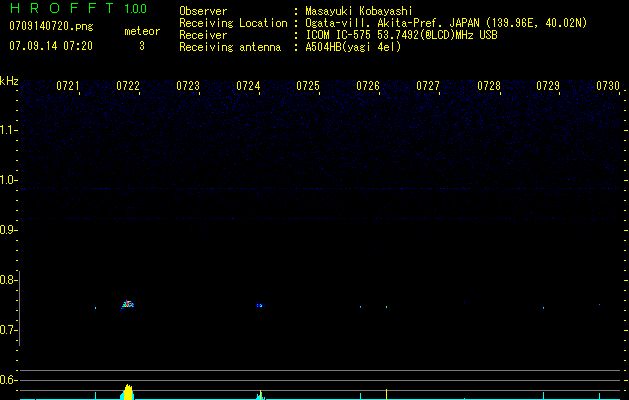Click the 1.1 kHz frequency label
Image resolution: width=629 pixels, height=400 pixels.
click(x=8, y=130)
